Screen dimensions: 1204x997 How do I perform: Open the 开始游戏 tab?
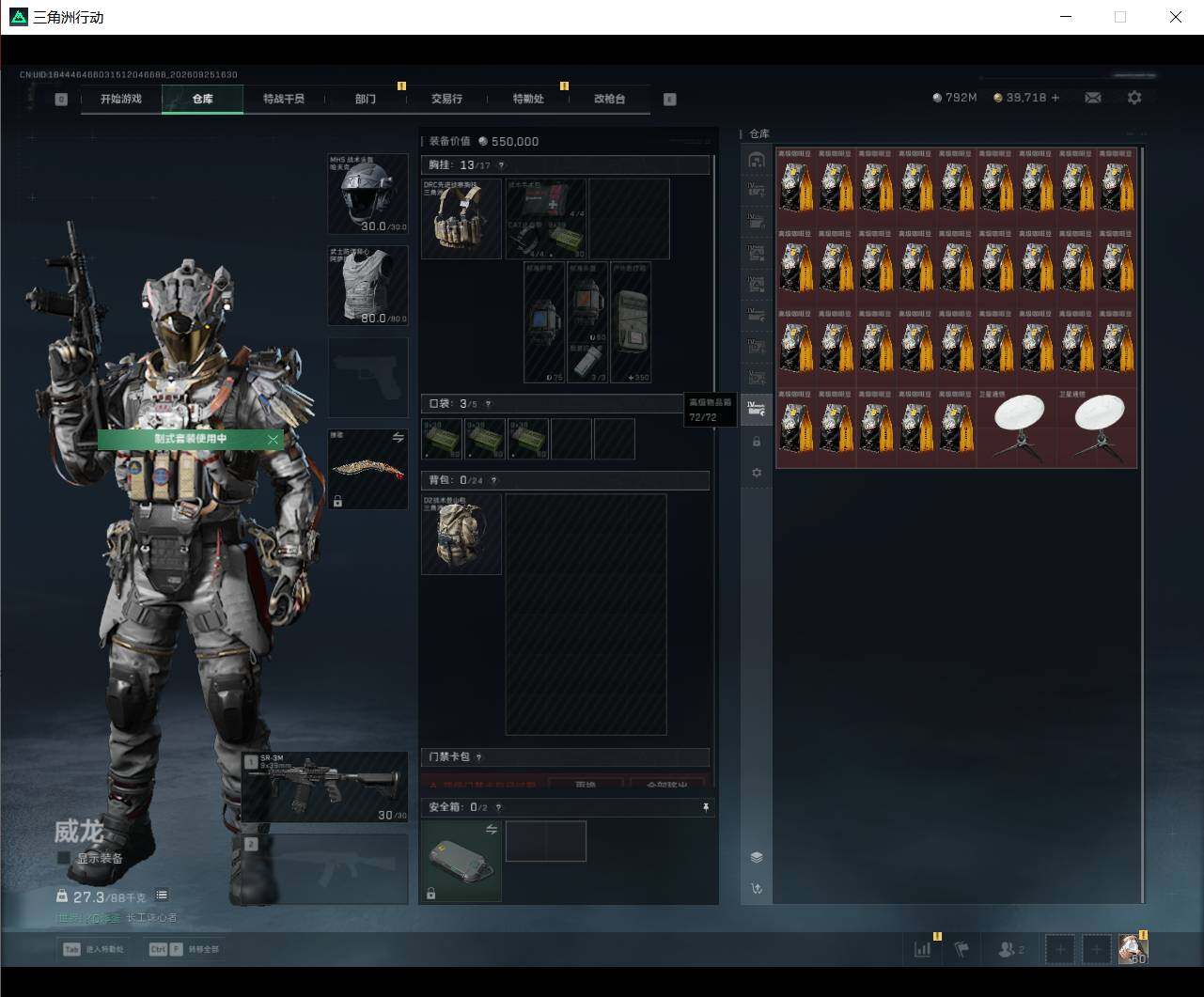(x=121, y=99)
